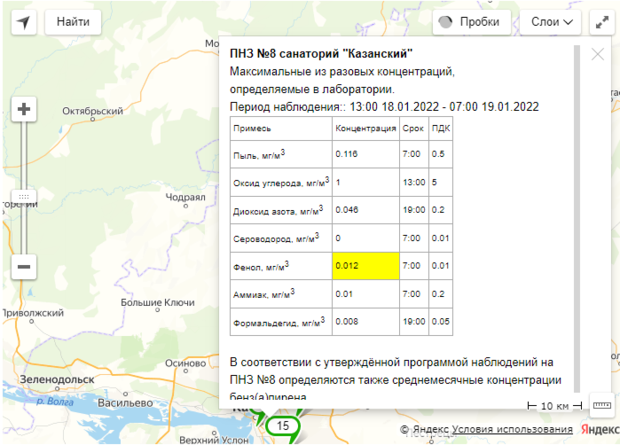The image size is (620, 445).
Task: Click the Большие Ключи map label
Action: tap(157, 301)
